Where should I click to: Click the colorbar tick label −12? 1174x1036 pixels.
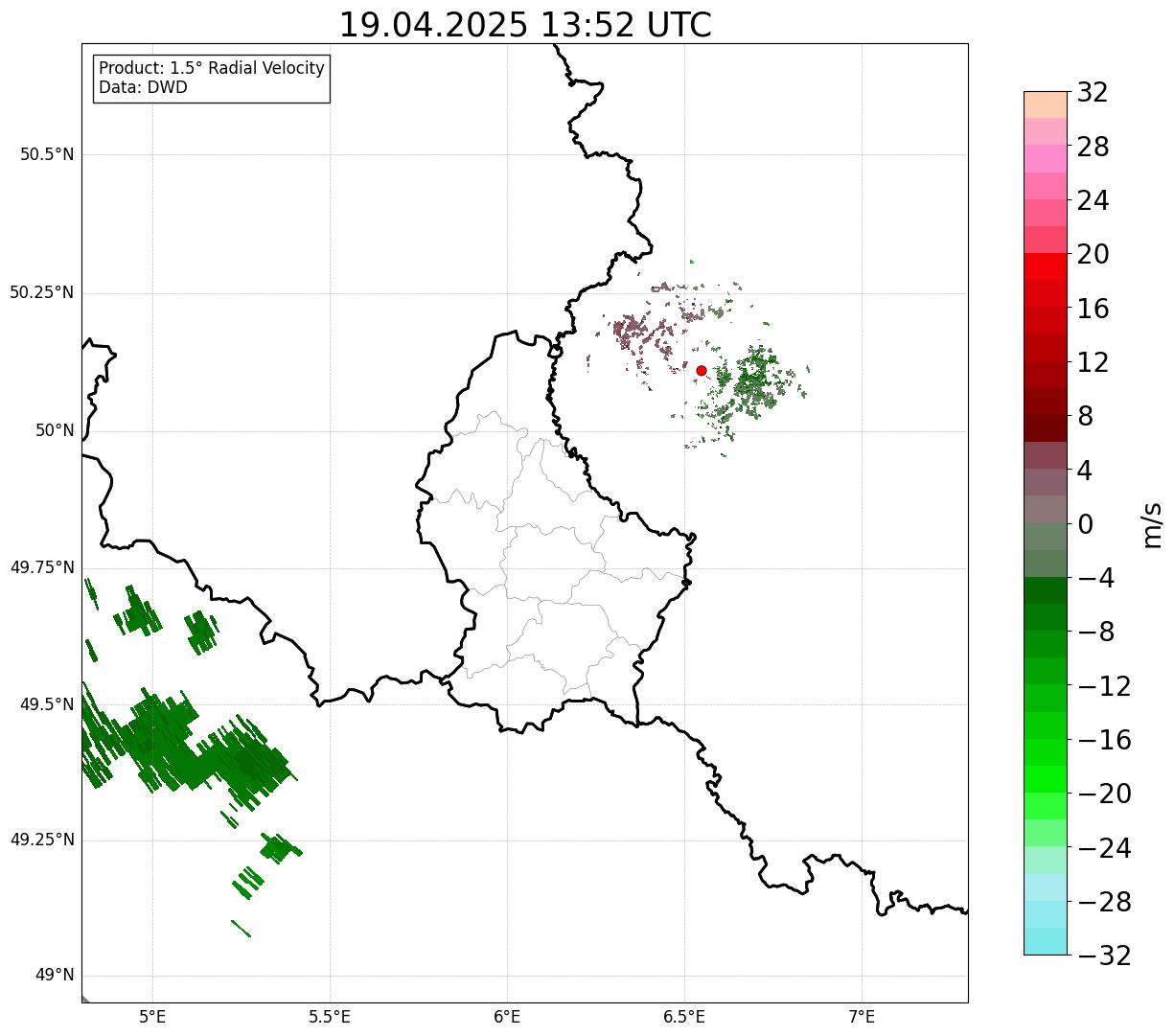coord(1104,686)
